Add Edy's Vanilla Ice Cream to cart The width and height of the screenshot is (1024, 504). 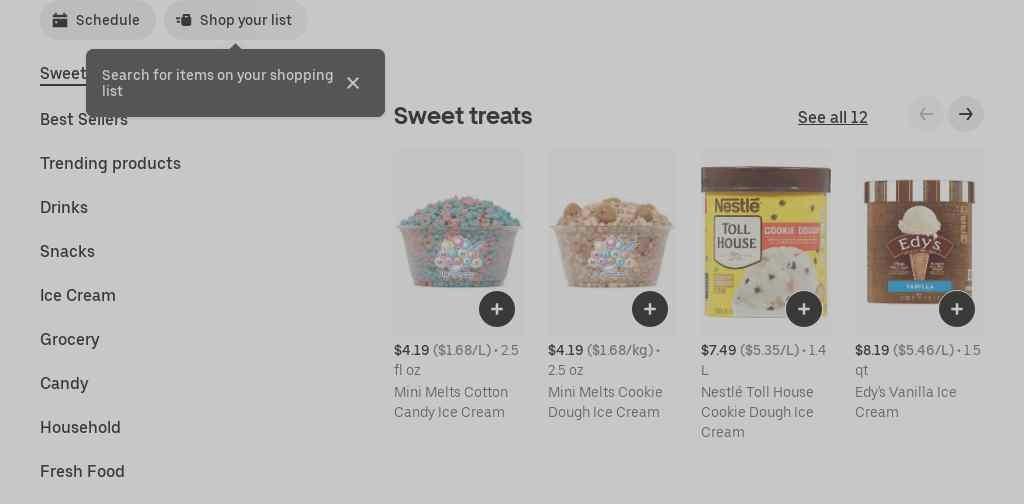coord(957,309)
